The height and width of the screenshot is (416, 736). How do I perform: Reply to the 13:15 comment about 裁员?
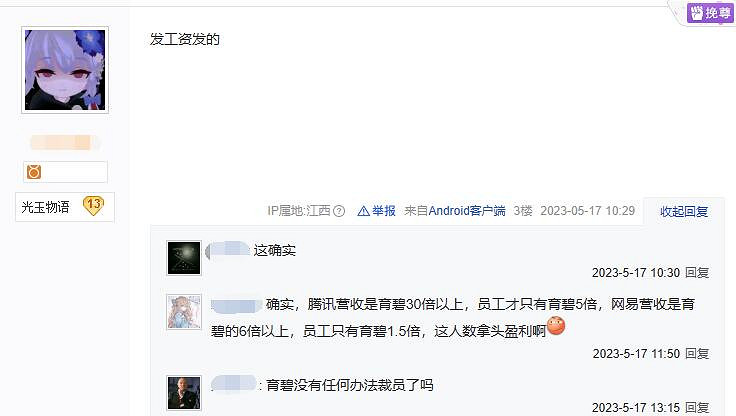pyautogui.click(x=697, y=408)
